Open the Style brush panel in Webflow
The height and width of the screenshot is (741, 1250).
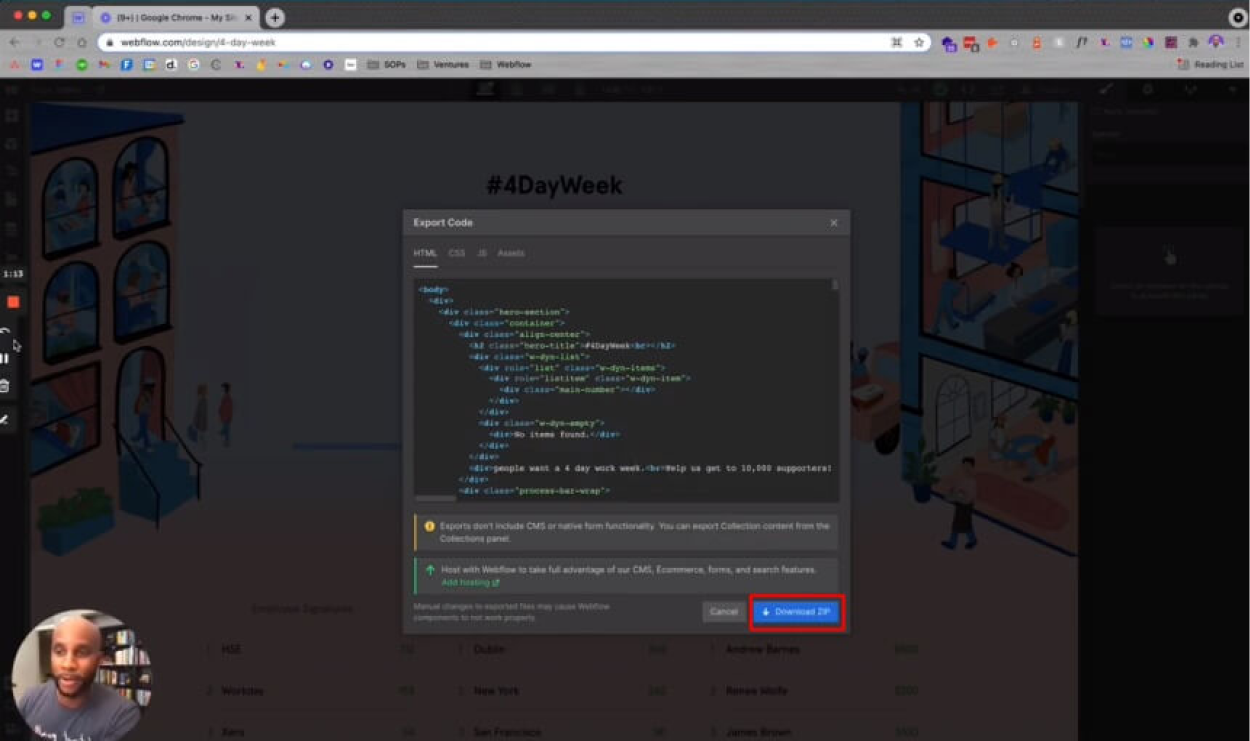tap(1106, 89)
